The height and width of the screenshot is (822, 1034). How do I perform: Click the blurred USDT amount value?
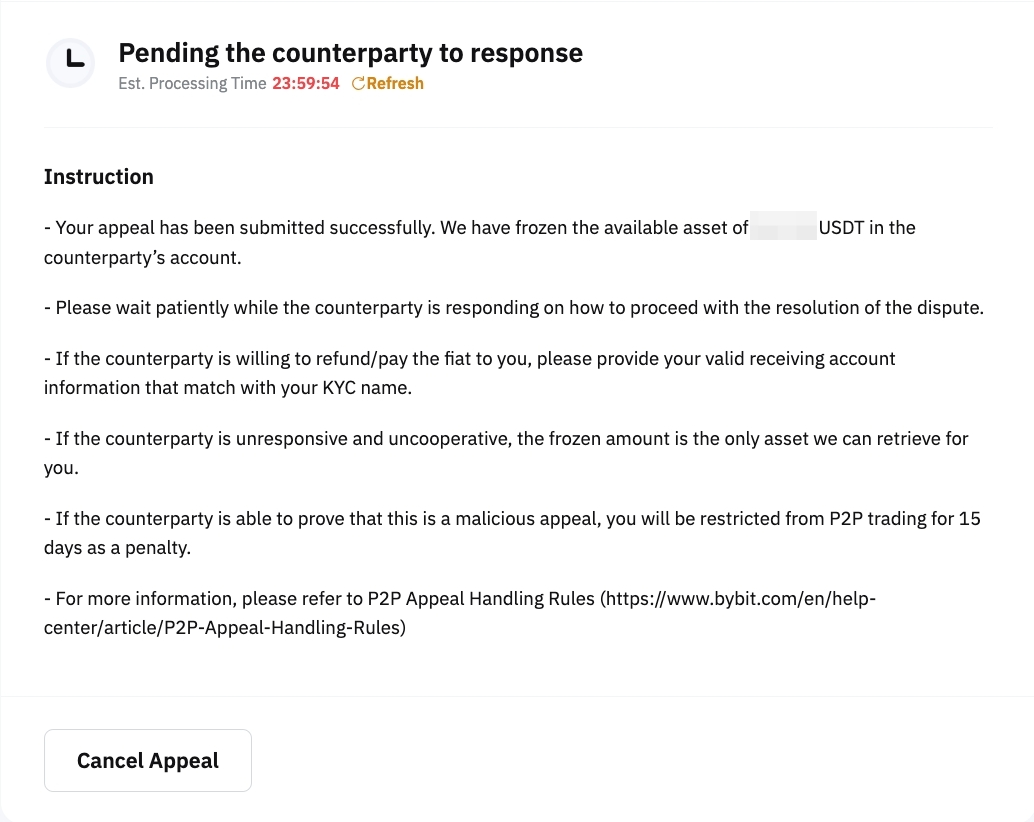[783, 228]
